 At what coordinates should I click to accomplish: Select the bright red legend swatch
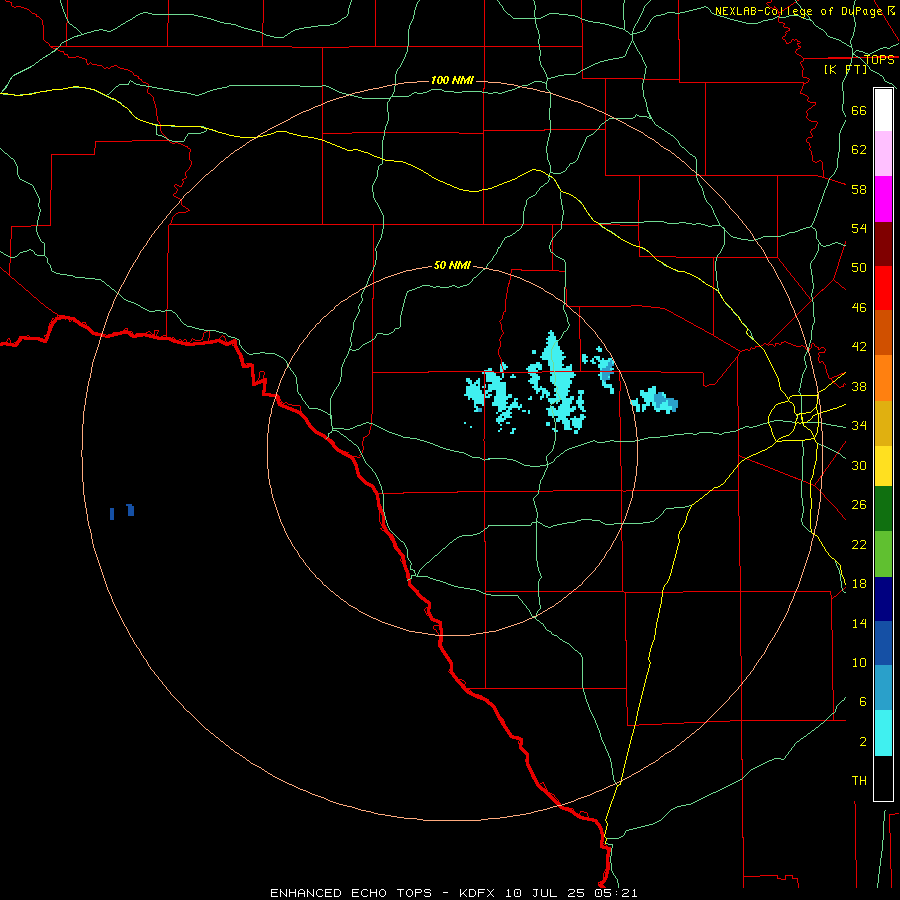883,288
